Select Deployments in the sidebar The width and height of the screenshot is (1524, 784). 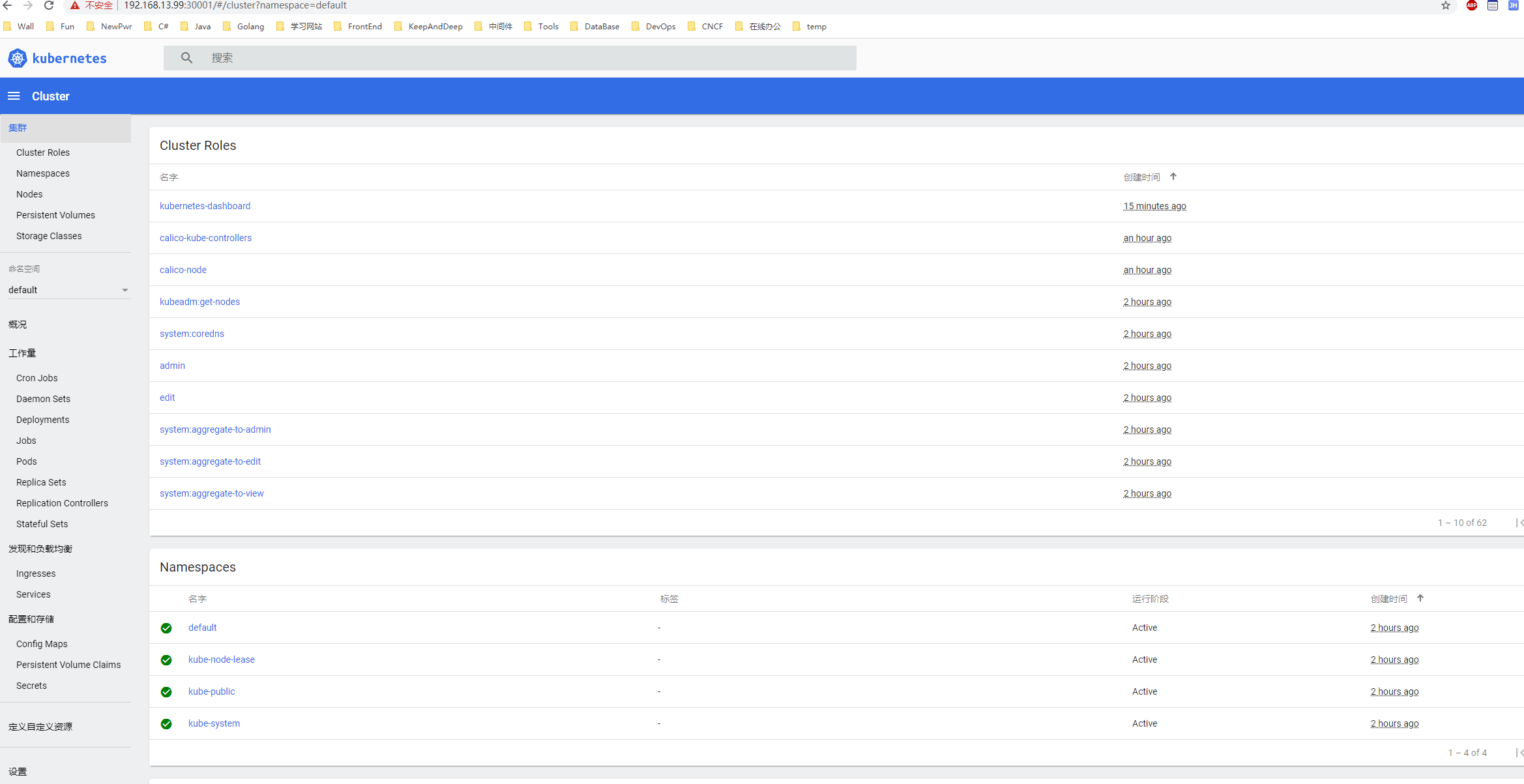42,420
